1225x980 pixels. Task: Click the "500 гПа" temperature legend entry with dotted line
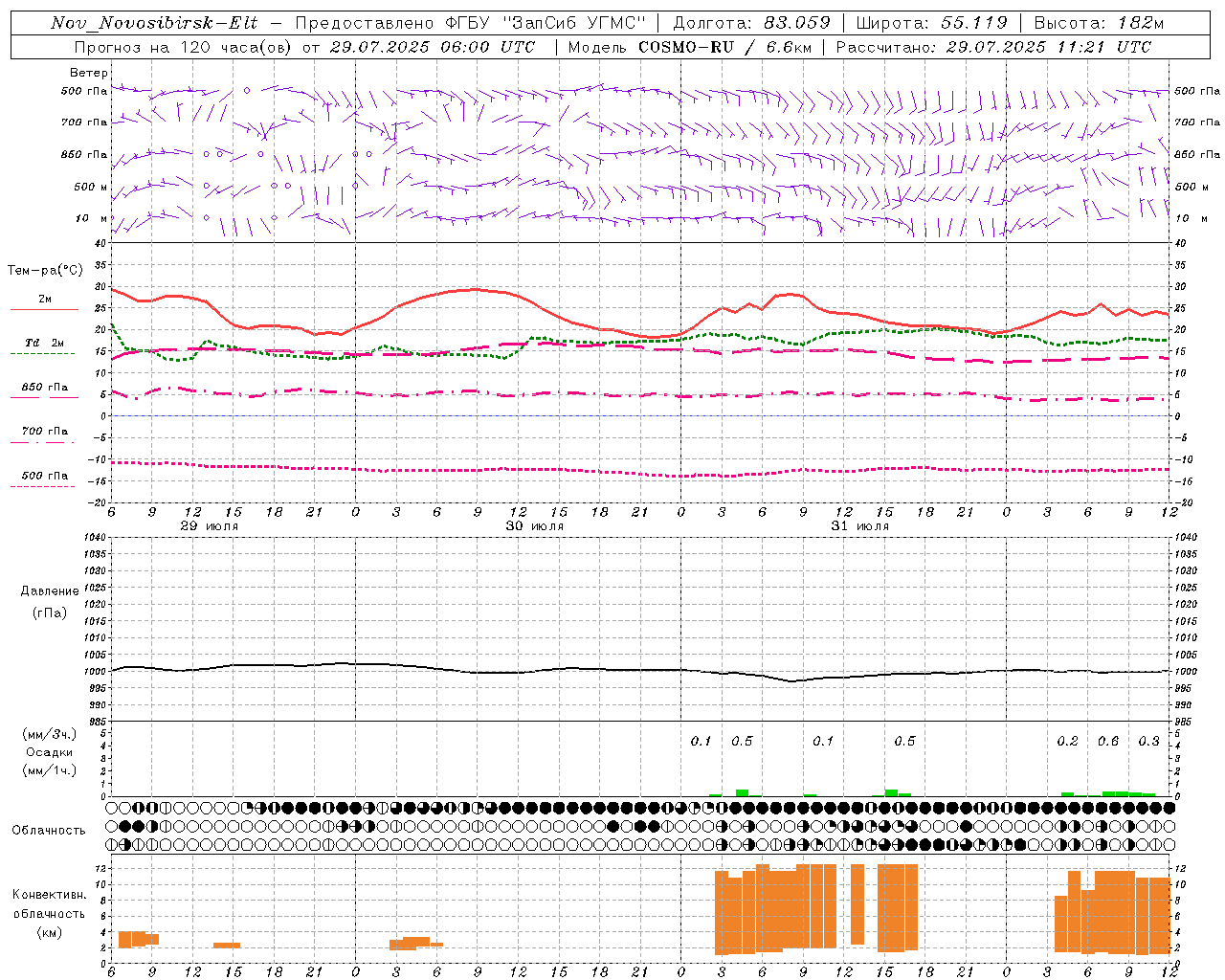click(45, 476)
